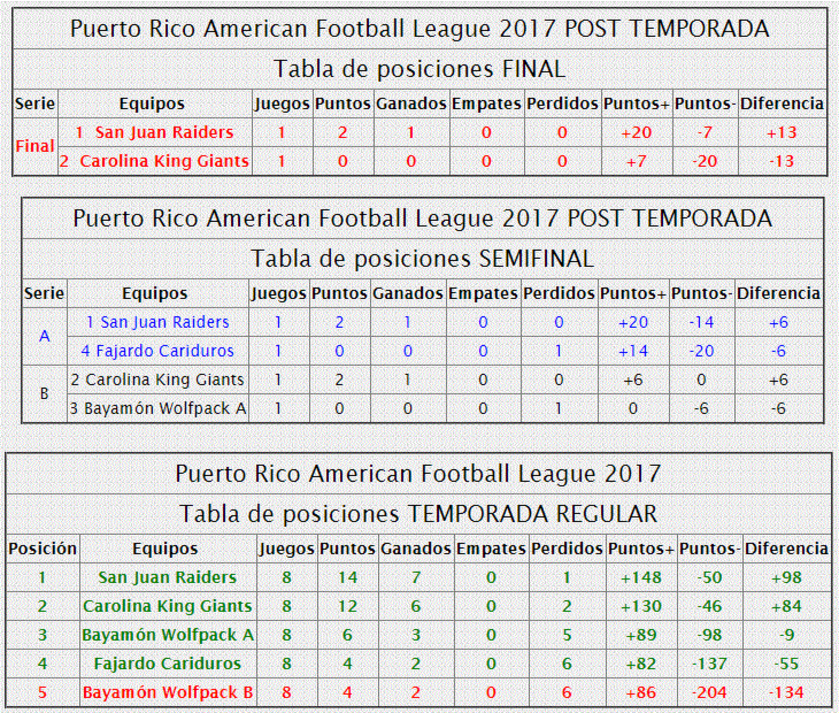
Task: Select the Tabla de posiciones SEMIFINAL title
Action: (x=423, y=259)
